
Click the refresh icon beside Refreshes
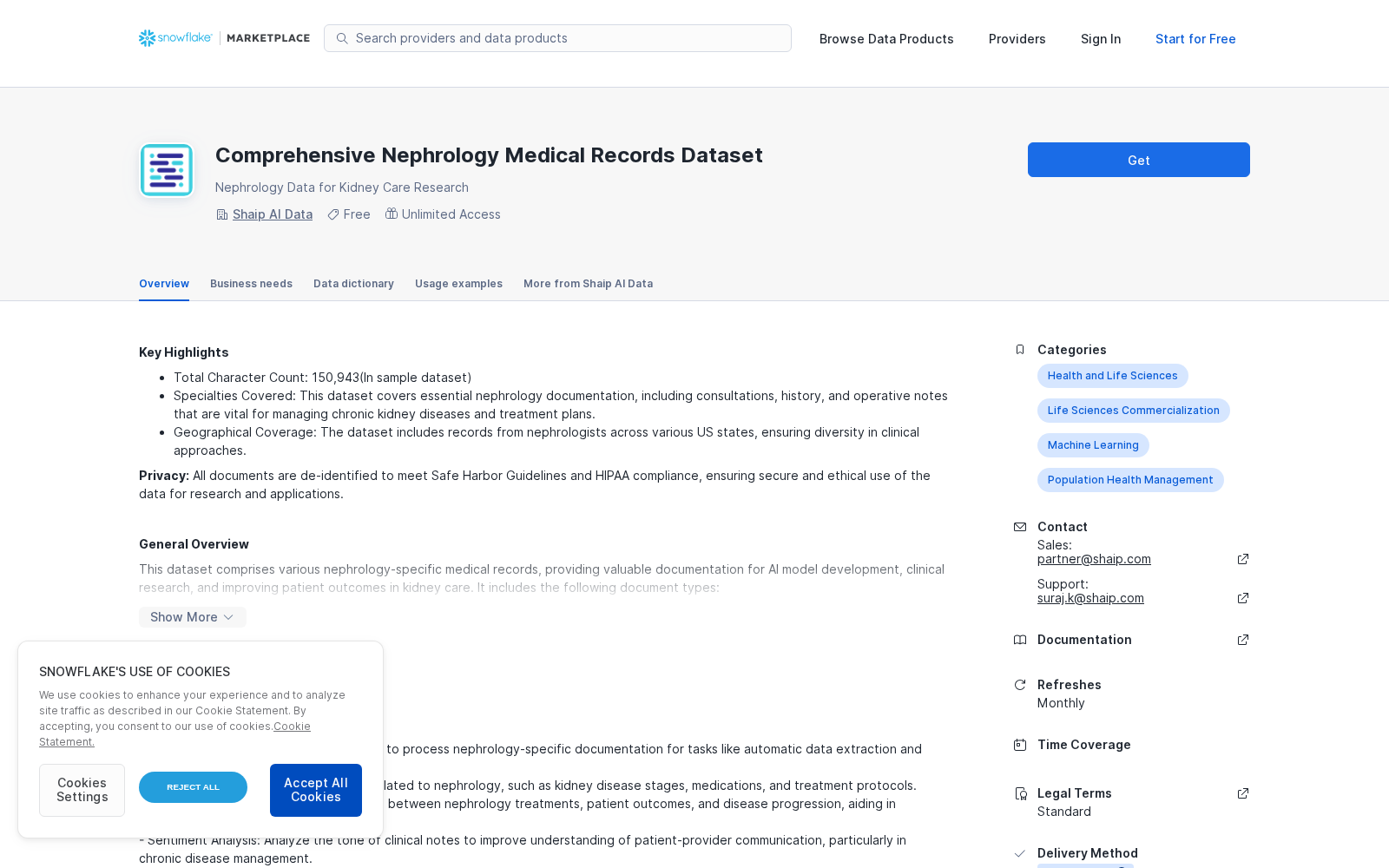pos(1020,685)
